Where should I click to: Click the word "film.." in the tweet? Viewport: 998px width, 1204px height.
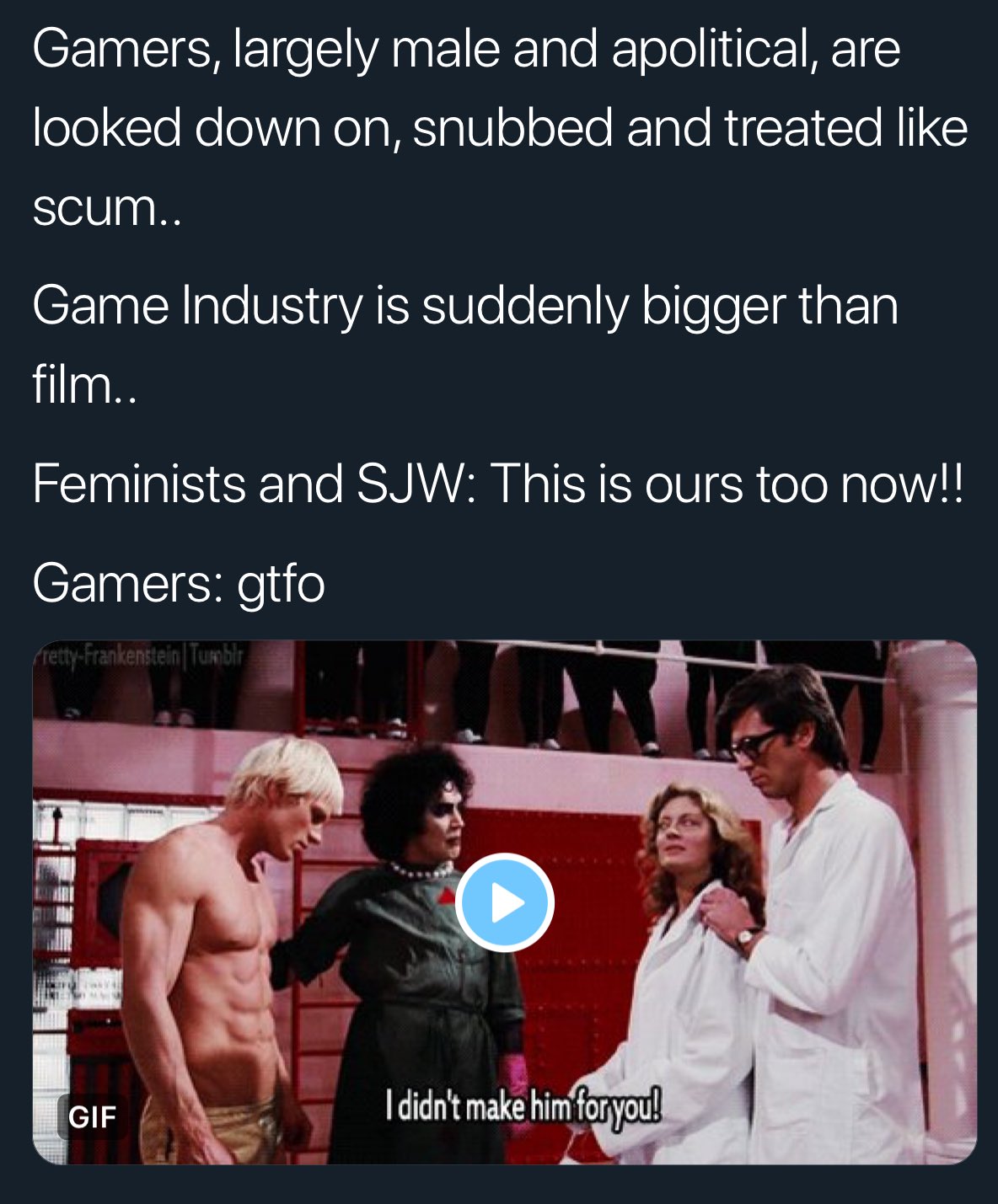(84, 383)
